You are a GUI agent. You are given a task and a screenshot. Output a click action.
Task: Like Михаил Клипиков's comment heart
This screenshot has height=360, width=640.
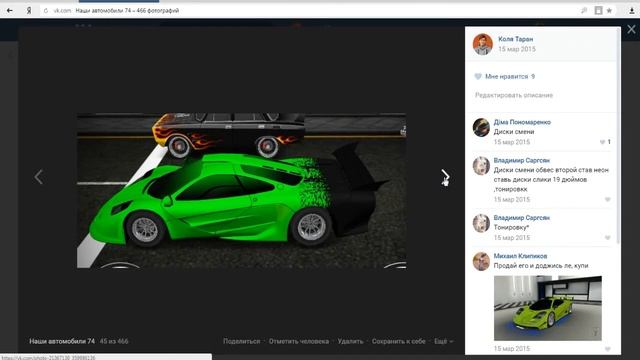[x=607, y=349]
